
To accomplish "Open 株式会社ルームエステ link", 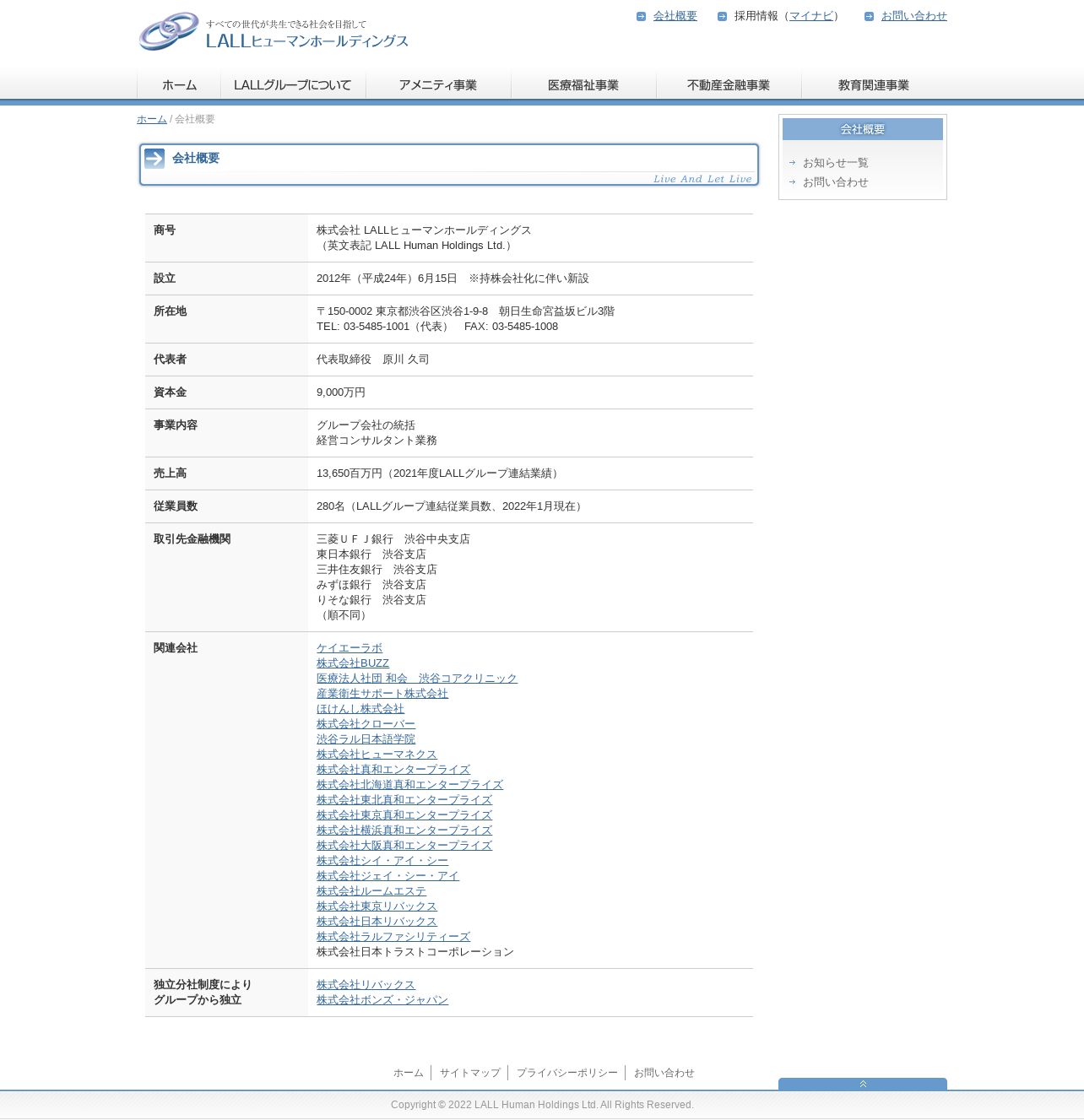I will [x=371, y=891].
